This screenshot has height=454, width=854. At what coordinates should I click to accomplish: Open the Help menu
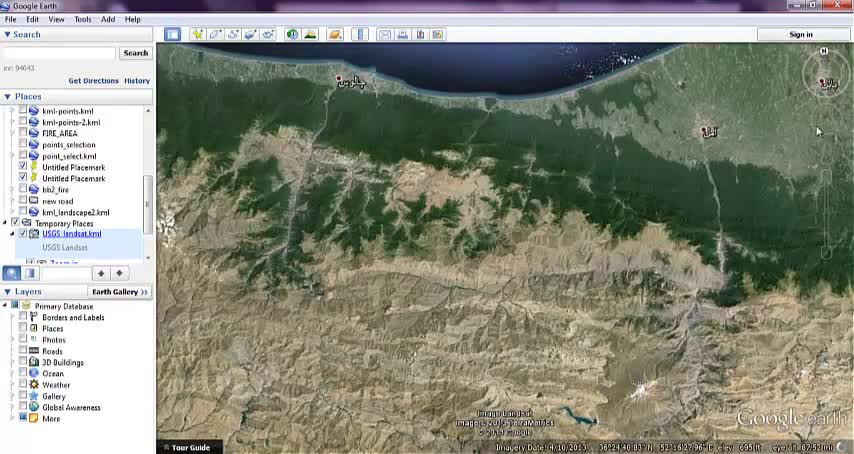pos(132,19)
